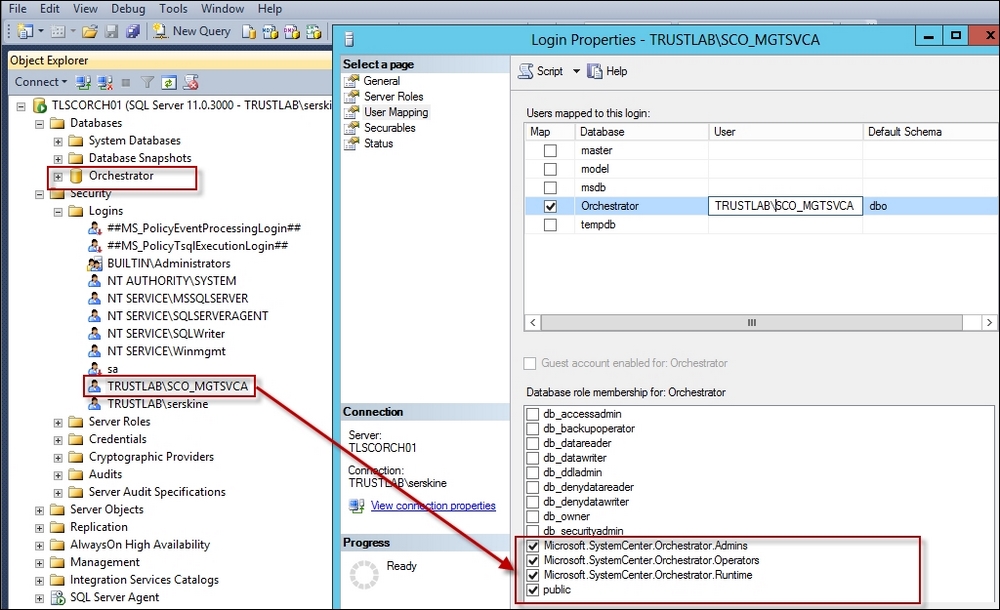Check the msdb database map box
Screen dimensions: 1000x610
[x=550, y=188]
